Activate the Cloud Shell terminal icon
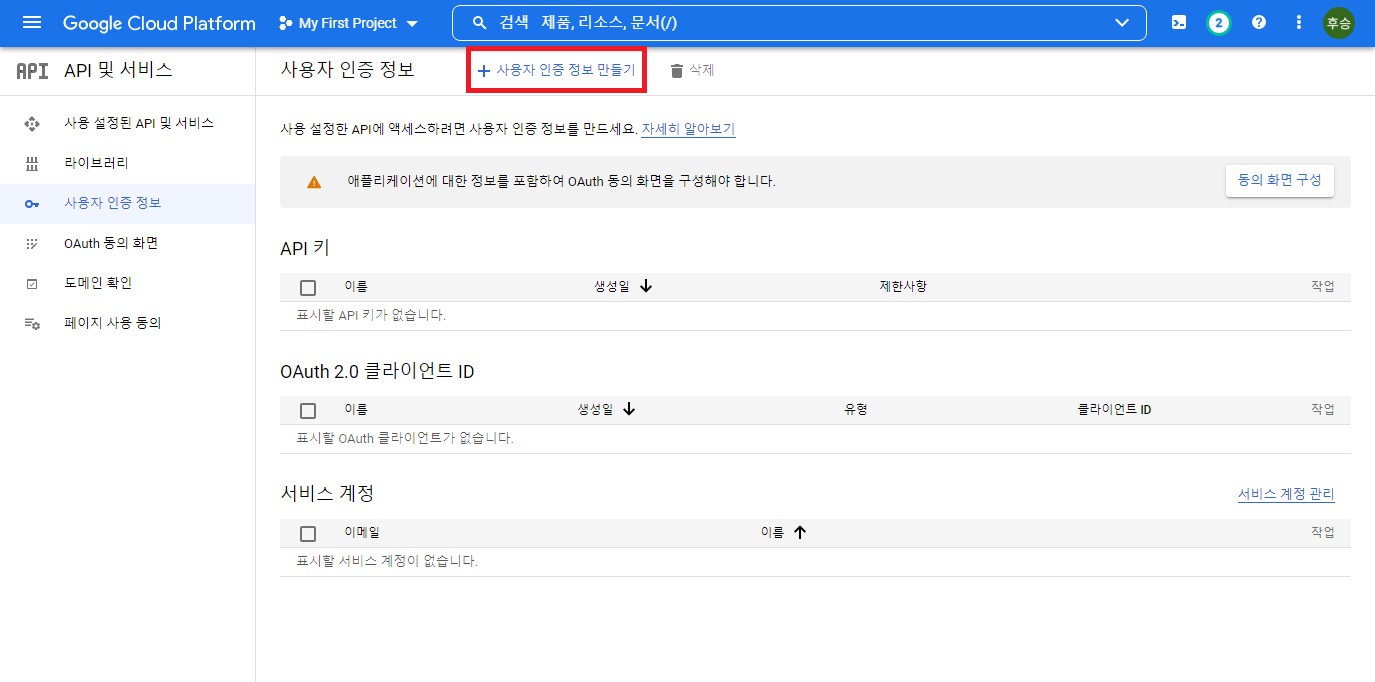Image resolution: width=1375 pixels, height=682 pixels. (x=1179, y=23)
